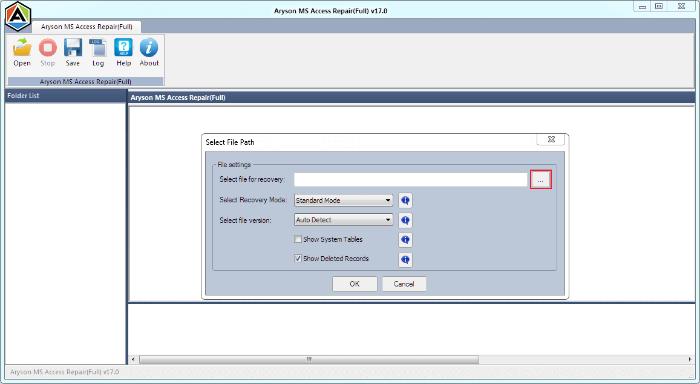Click the horizontal scrollbar thumb
This screenshot has width=700, height=384.
(309, 359)
